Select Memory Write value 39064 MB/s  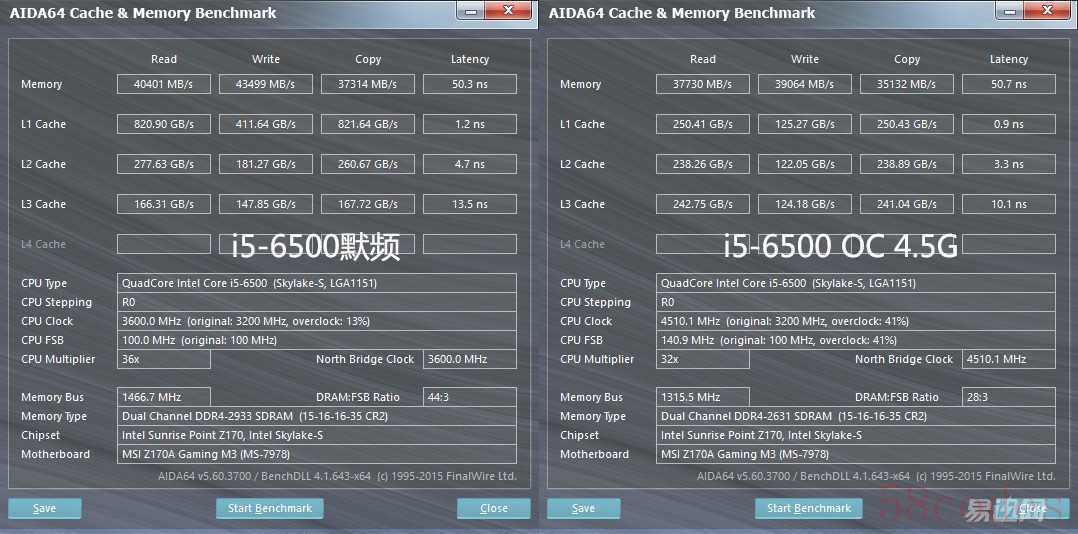(804, 84)
